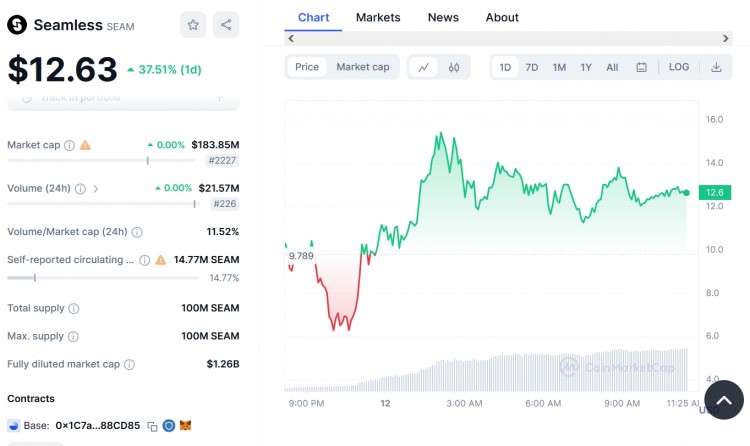Click the 14.77% supply percentage text
The width and height of the screenshot is (750, 446).
click(224, 278)
